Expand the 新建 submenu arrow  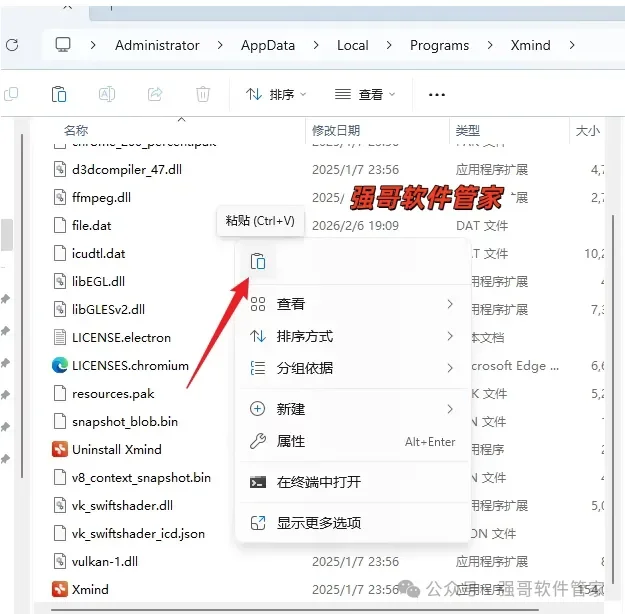450,409
